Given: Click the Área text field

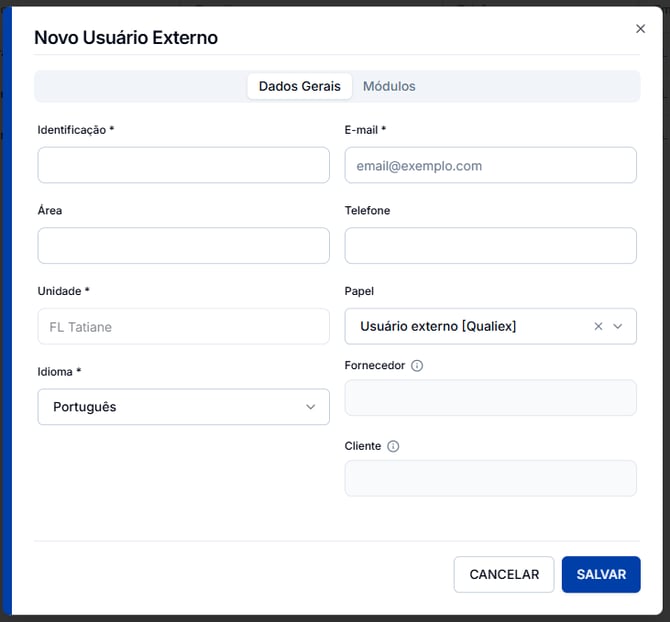Looking at the screenshot, I should pos(183,246).
